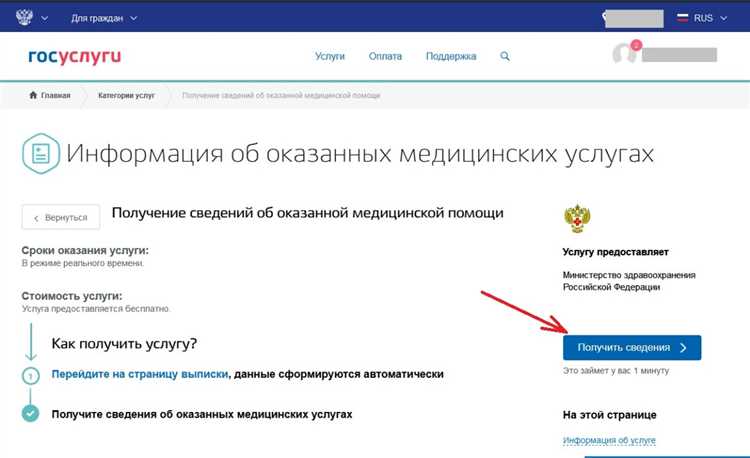Open the "Перейдите на страницу выписки" link
This screenshot has width=750, height=458.
[140, 374]
